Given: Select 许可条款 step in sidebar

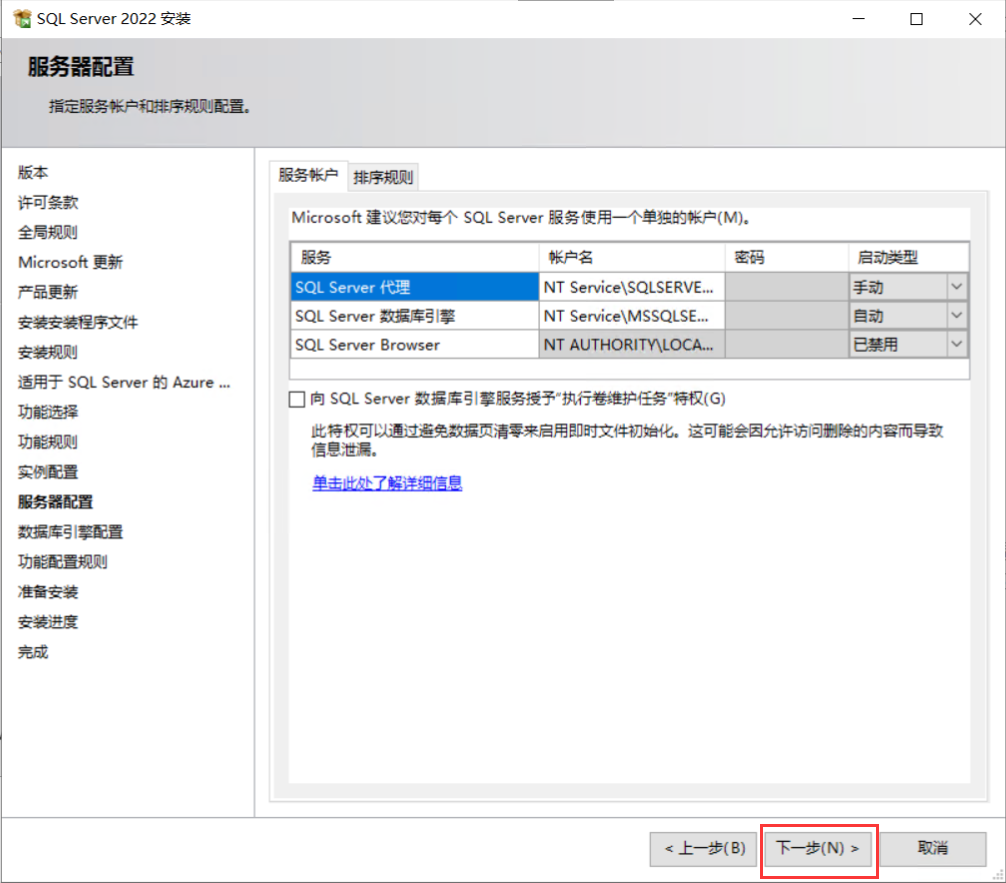Looking at the screenshot, I should [x=48, y=203].
